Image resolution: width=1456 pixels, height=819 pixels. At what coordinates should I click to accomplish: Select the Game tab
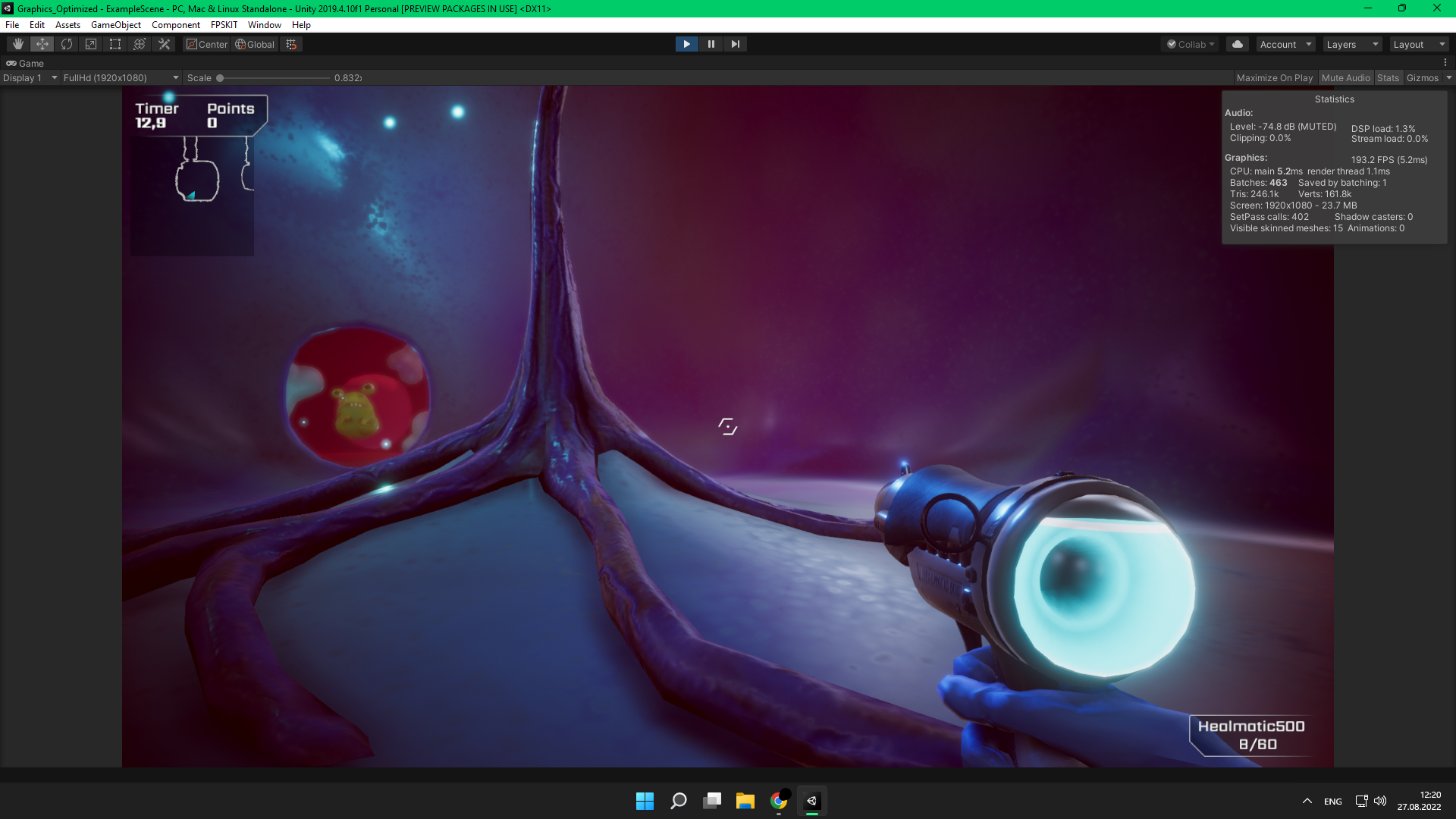(x=25, y=63)
